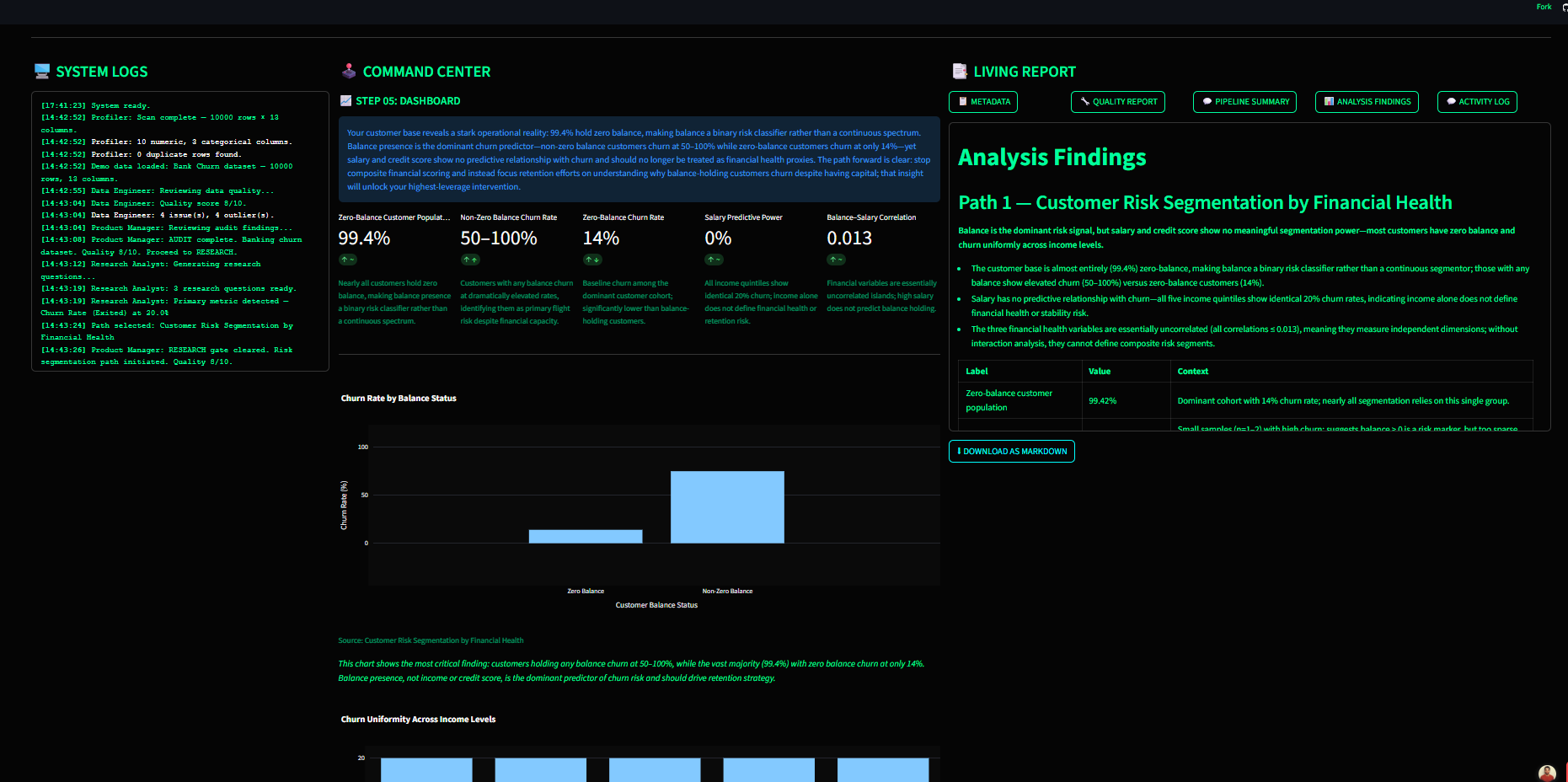Click the 'Non-Zero Balance' x-axis tick label
The width and height of the screenshot is (1568, 782).
(x=727, y=592)
